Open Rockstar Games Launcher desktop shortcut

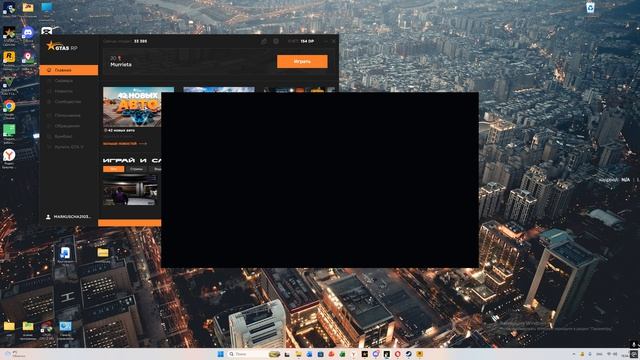click(x=9, y=57)
